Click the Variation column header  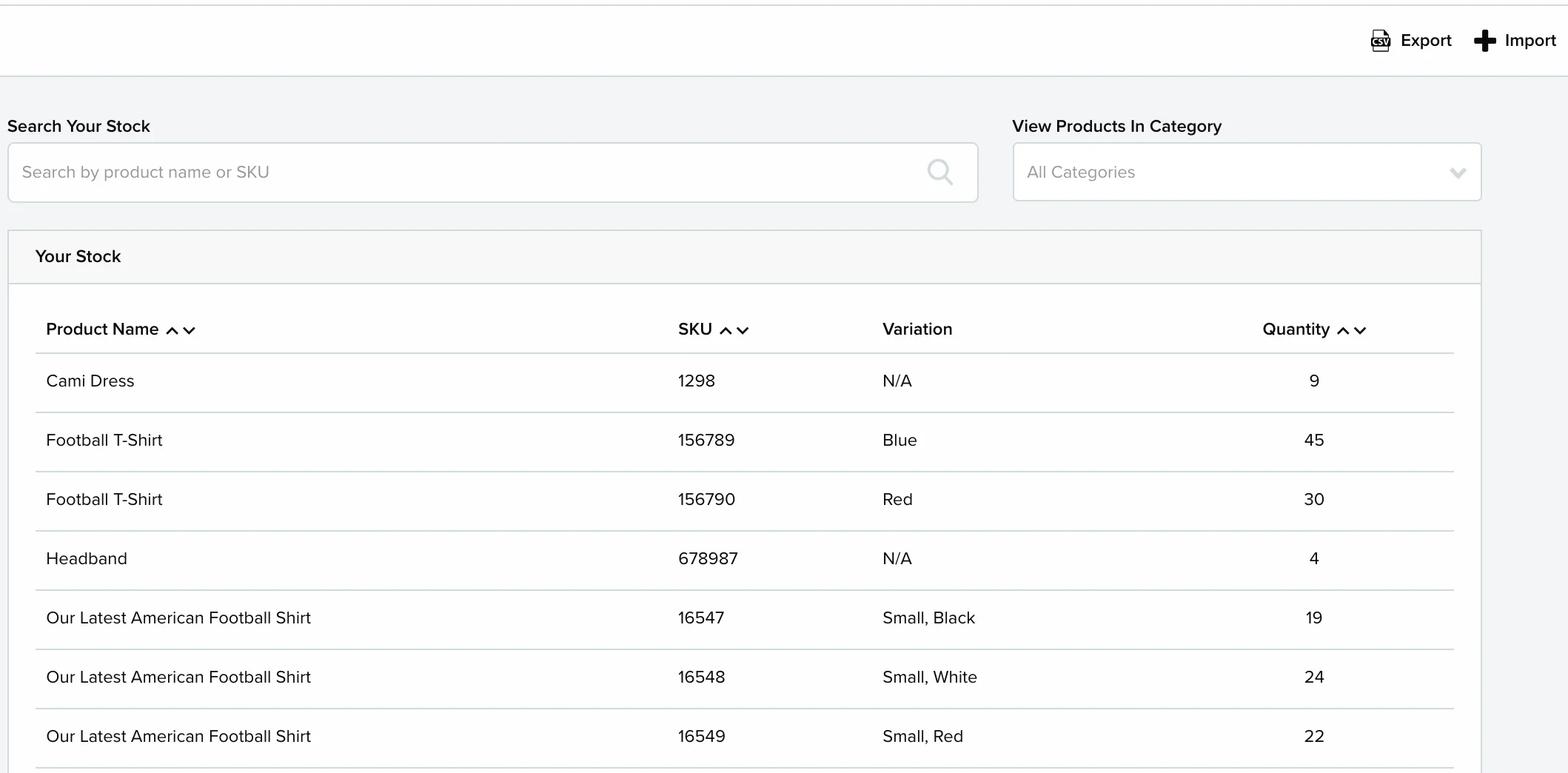tap(917, 329)
